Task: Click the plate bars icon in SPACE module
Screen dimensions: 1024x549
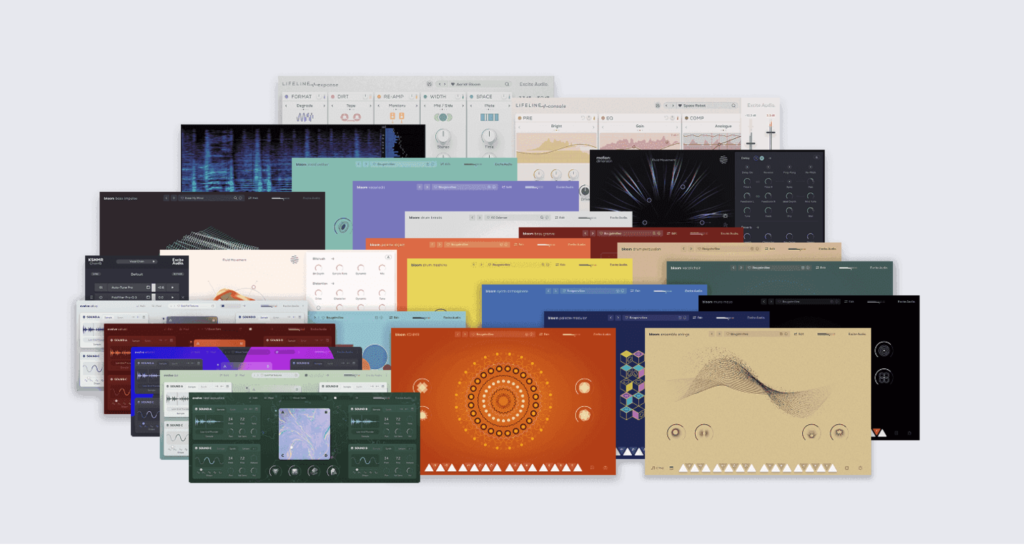Action: click(489, 117)
